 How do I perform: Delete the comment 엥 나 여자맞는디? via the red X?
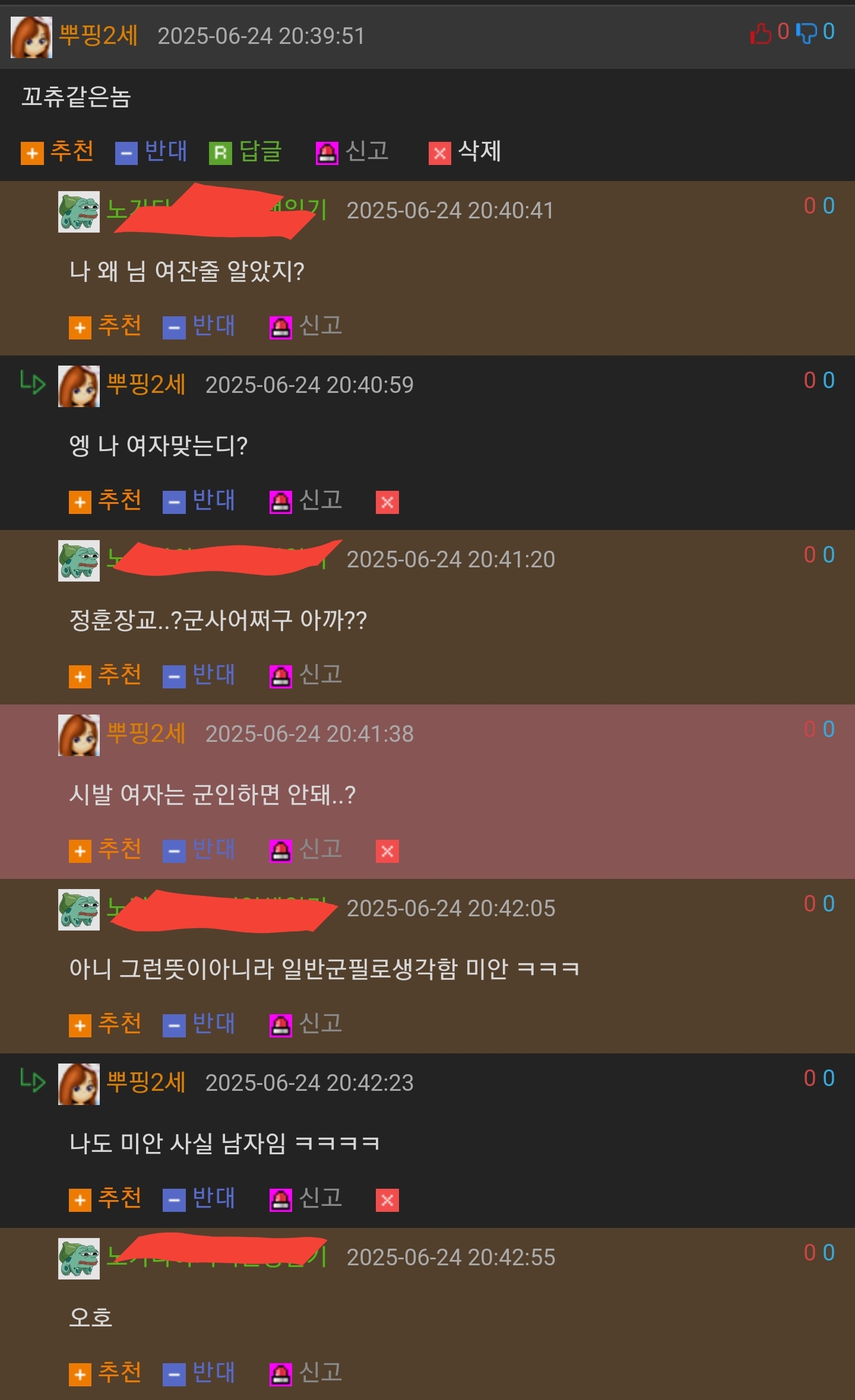pyautogui.click(x=387, y=502)
